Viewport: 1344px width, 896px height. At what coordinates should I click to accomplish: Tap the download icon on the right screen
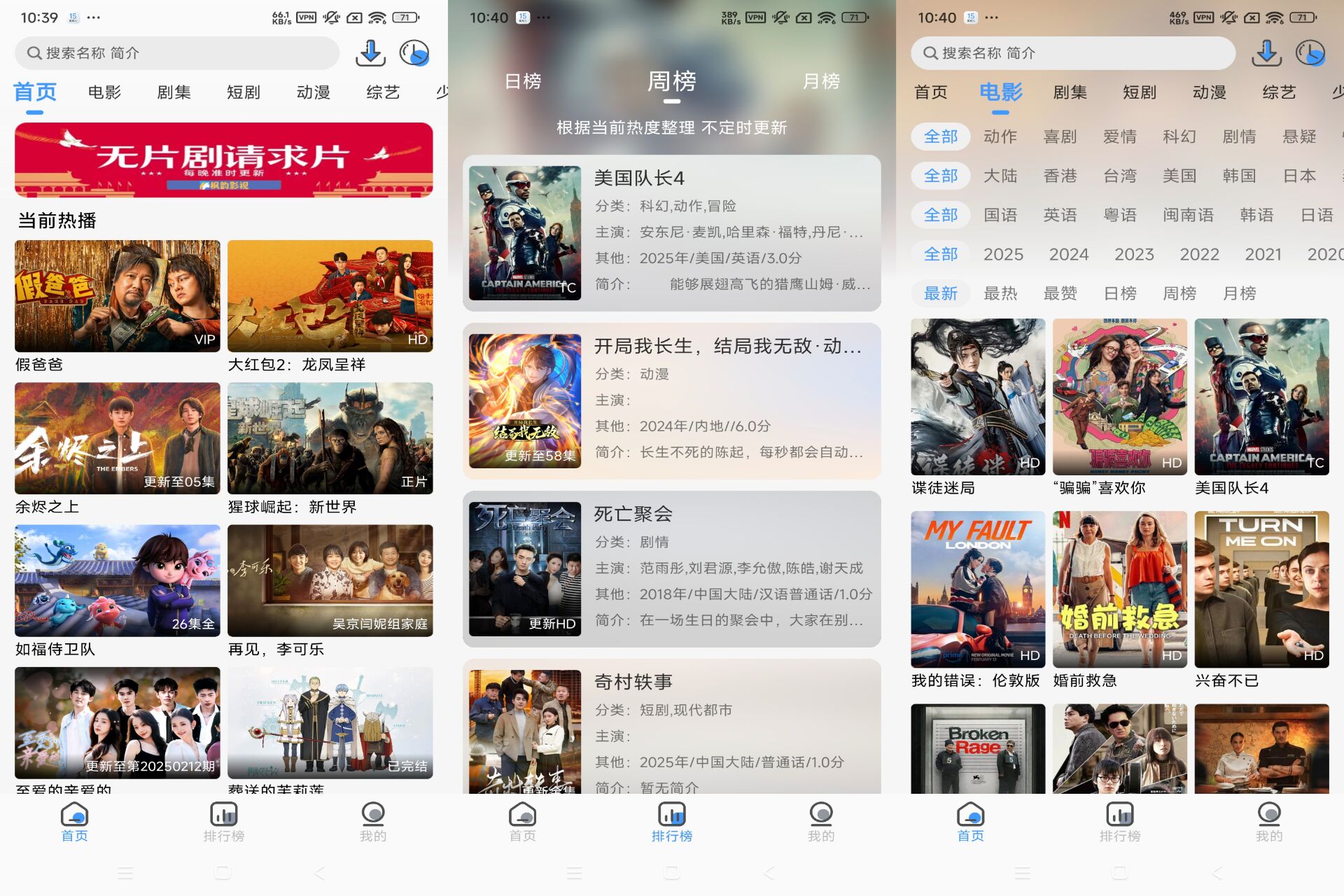pos(1266,53)
